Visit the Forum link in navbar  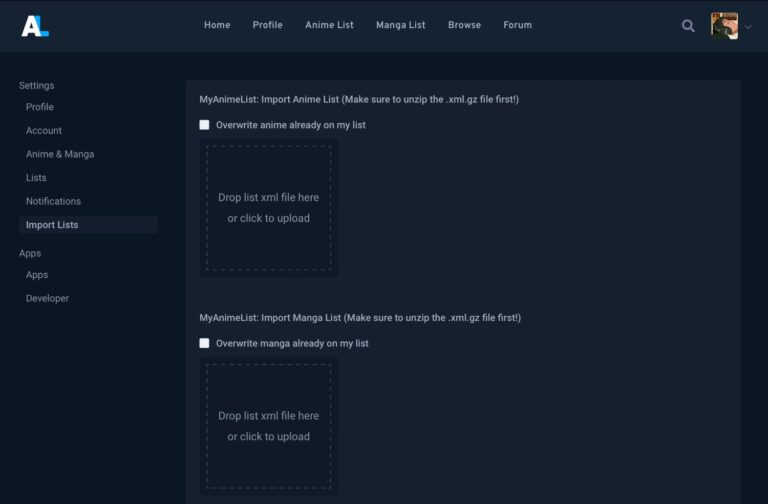(517, 25)
